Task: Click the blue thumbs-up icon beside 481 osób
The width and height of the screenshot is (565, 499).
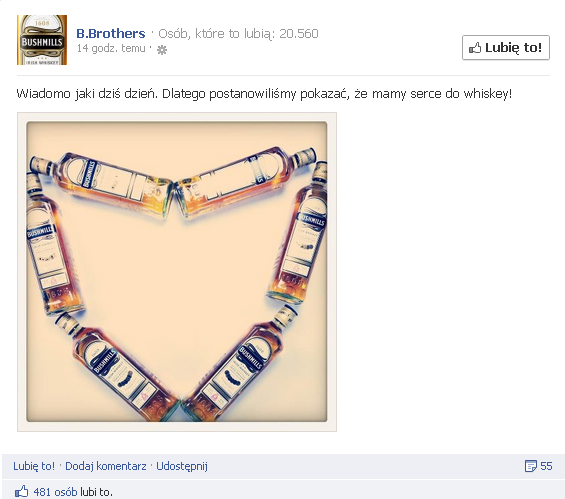Action: (x=22, y=491)
